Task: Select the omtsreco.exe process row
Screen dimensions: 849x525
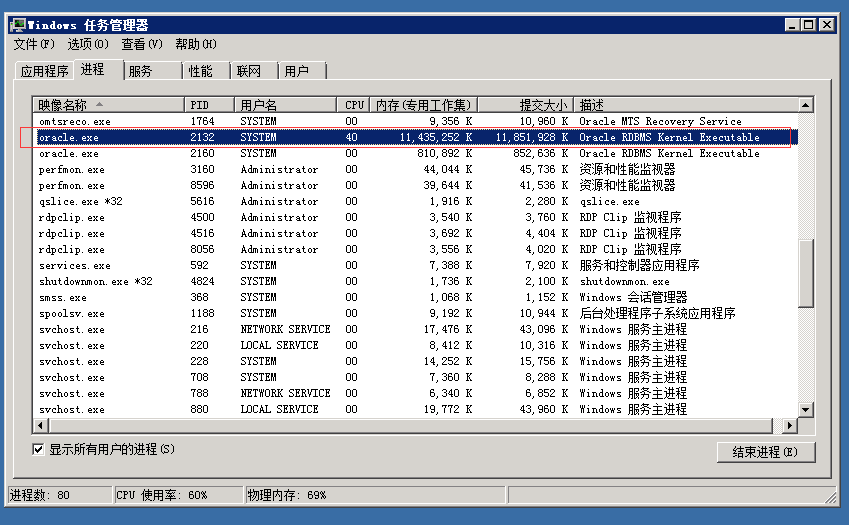Action: [415, 121]
